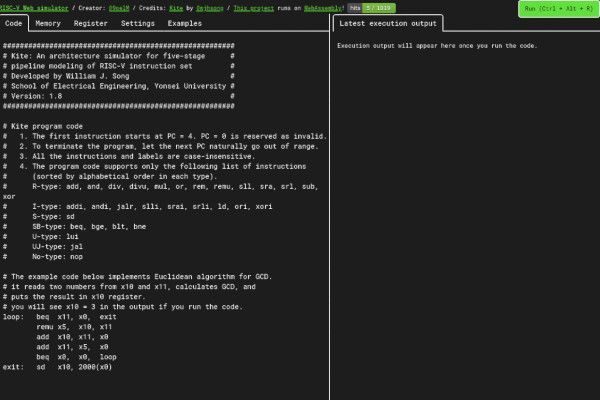Image resolution: width=600 pixels, height=400 pixels.
Task: Select the Code tab
Action: pyautogui.click(x=14, y=21)
